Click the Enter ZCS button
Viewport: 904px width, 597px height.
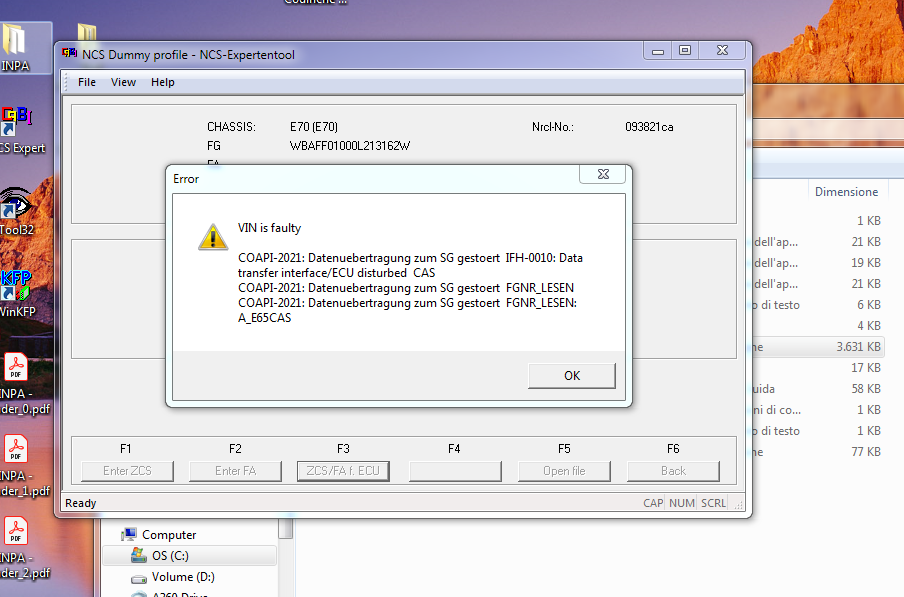[x=127, y=471]
